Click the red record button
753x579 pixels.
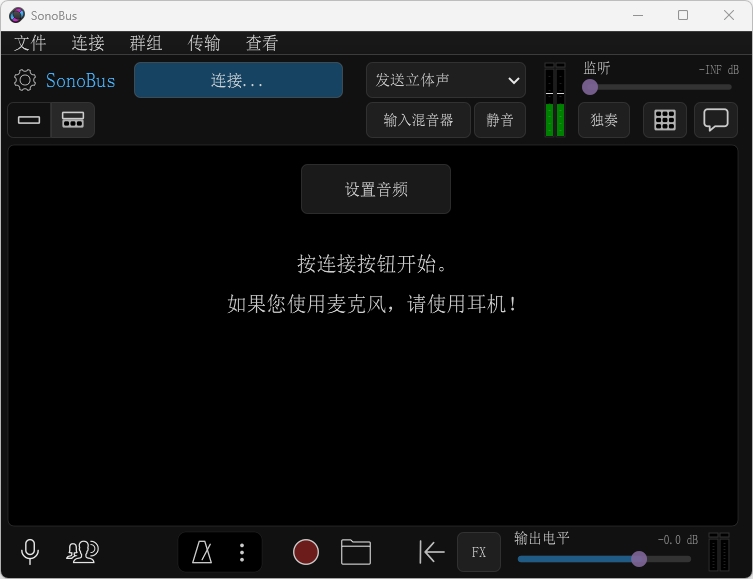(306, 552)
